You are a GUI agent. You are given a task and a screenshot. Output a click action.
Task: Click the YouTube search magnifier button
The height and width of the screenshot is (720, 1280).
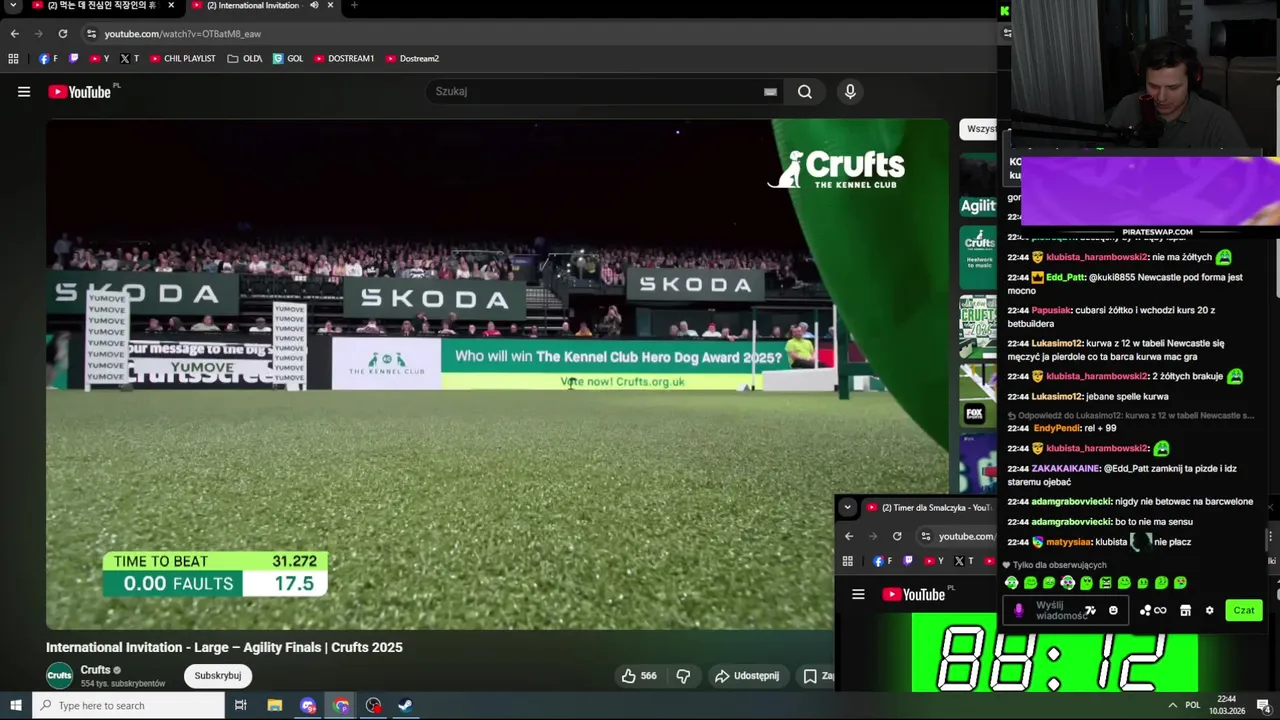[x=805, y=92]
